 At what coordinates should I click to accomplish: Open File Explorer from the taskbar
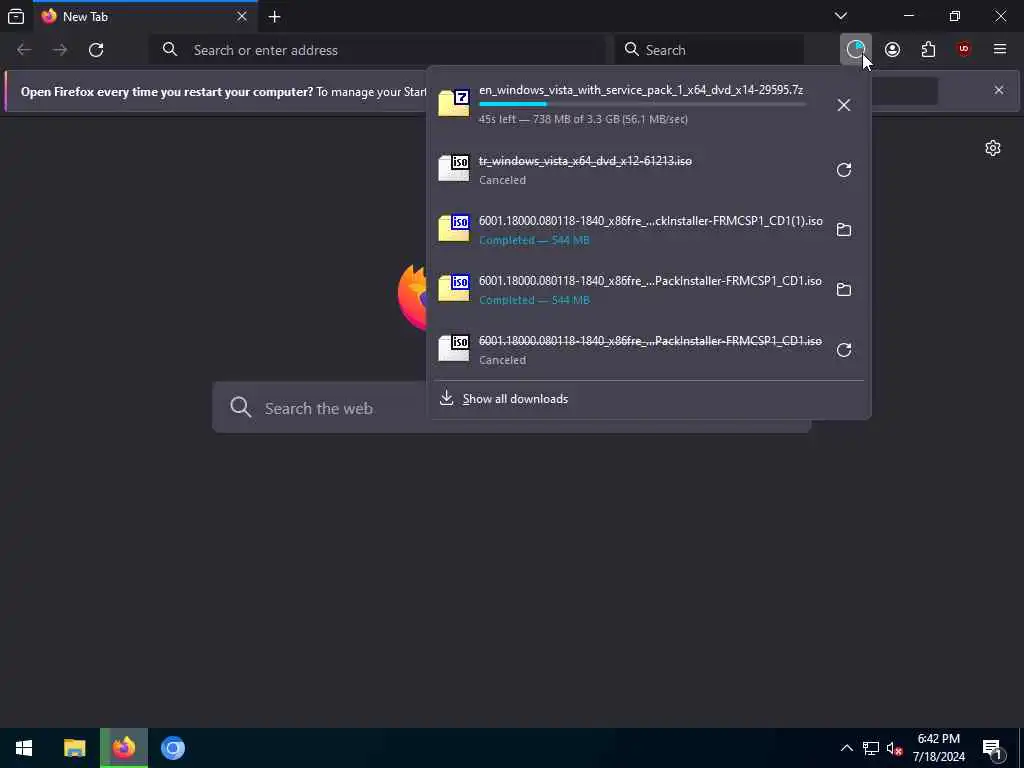coord(74,748)
